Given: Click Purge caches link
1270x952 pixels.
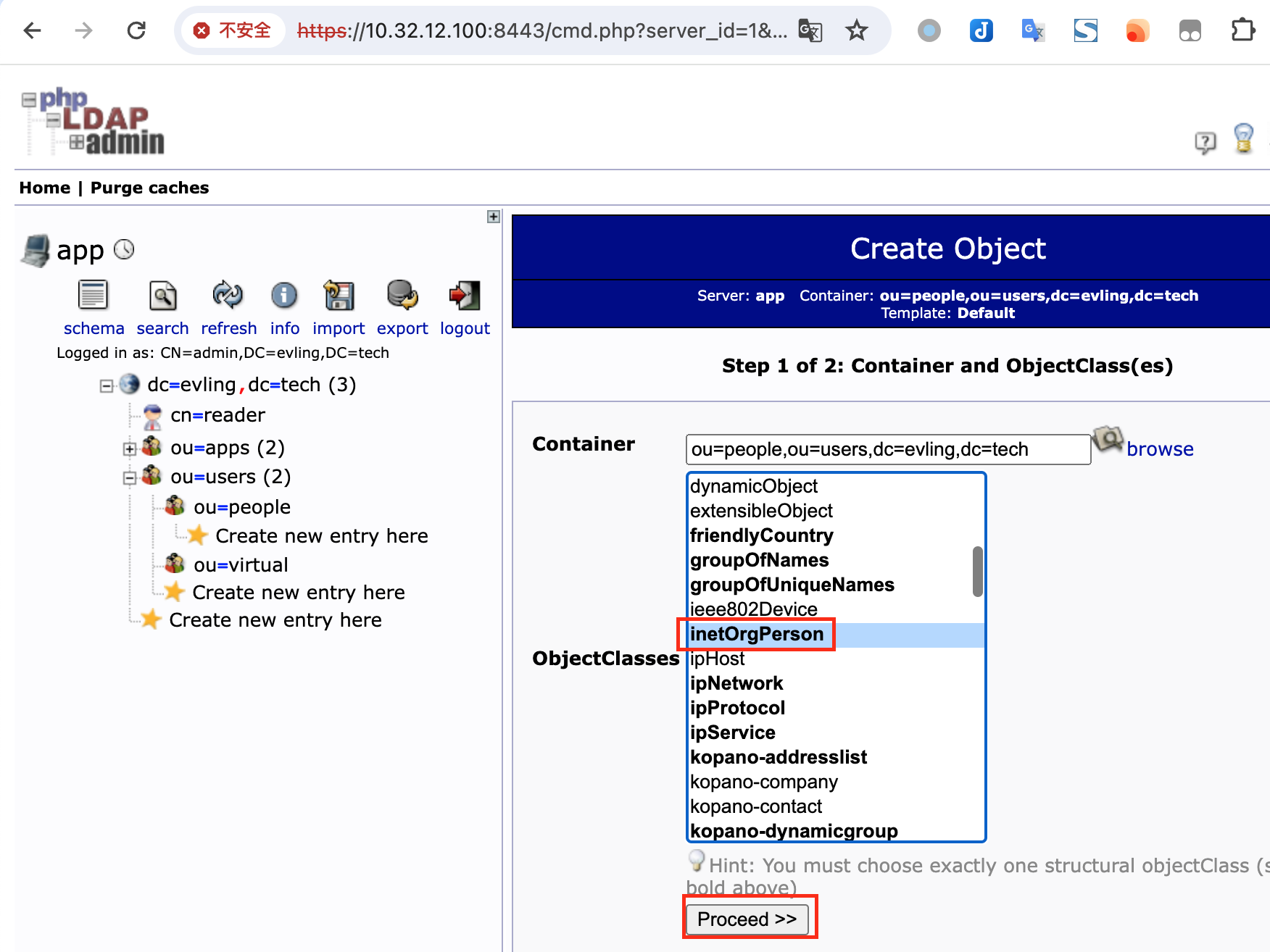Looking at the screenshot, I should point(150,188).
